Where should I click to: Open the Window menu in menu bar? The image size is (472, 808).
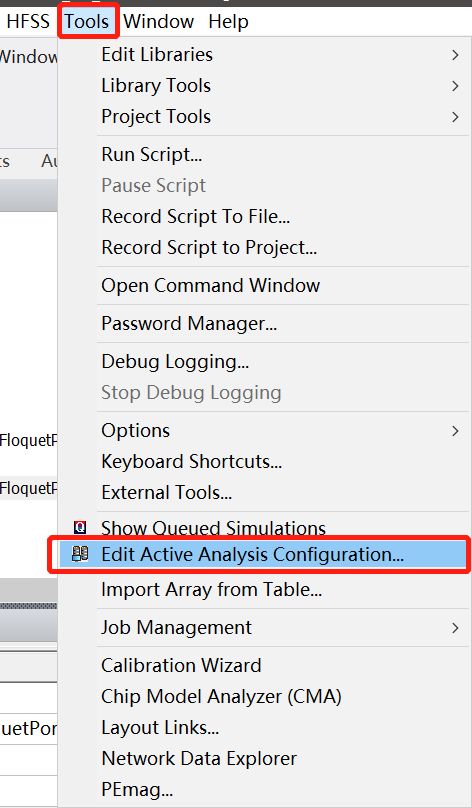158,22
